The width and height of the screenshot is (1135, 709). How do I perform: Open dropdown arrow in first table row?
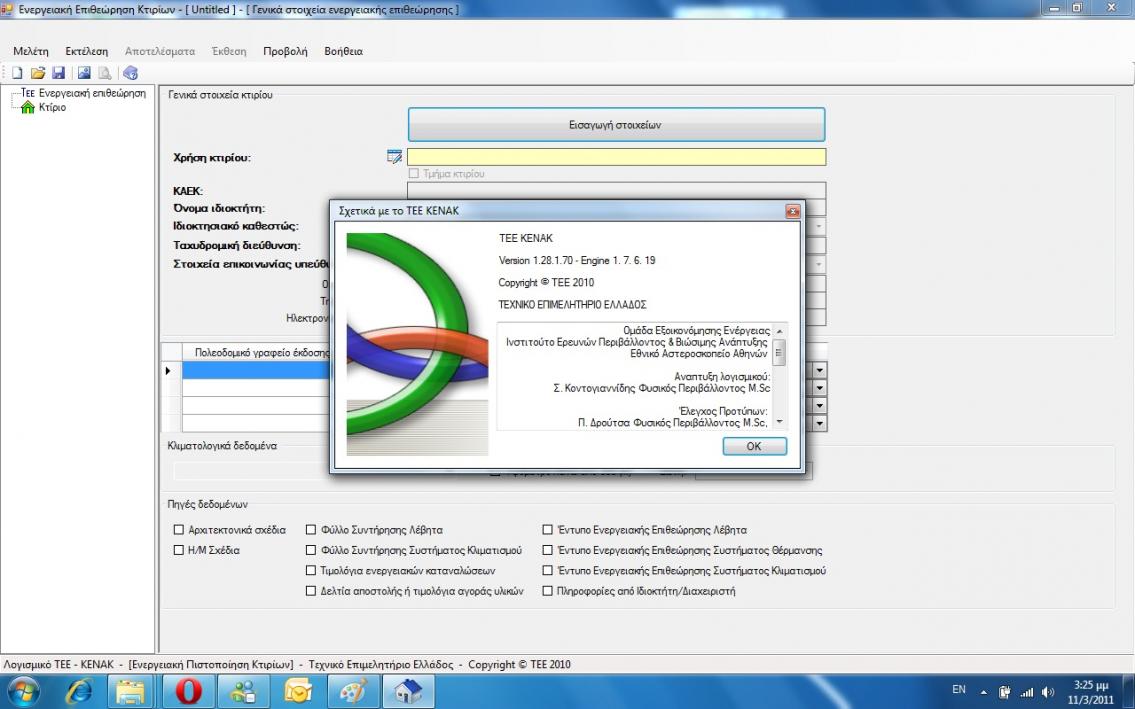coord(819,370)
